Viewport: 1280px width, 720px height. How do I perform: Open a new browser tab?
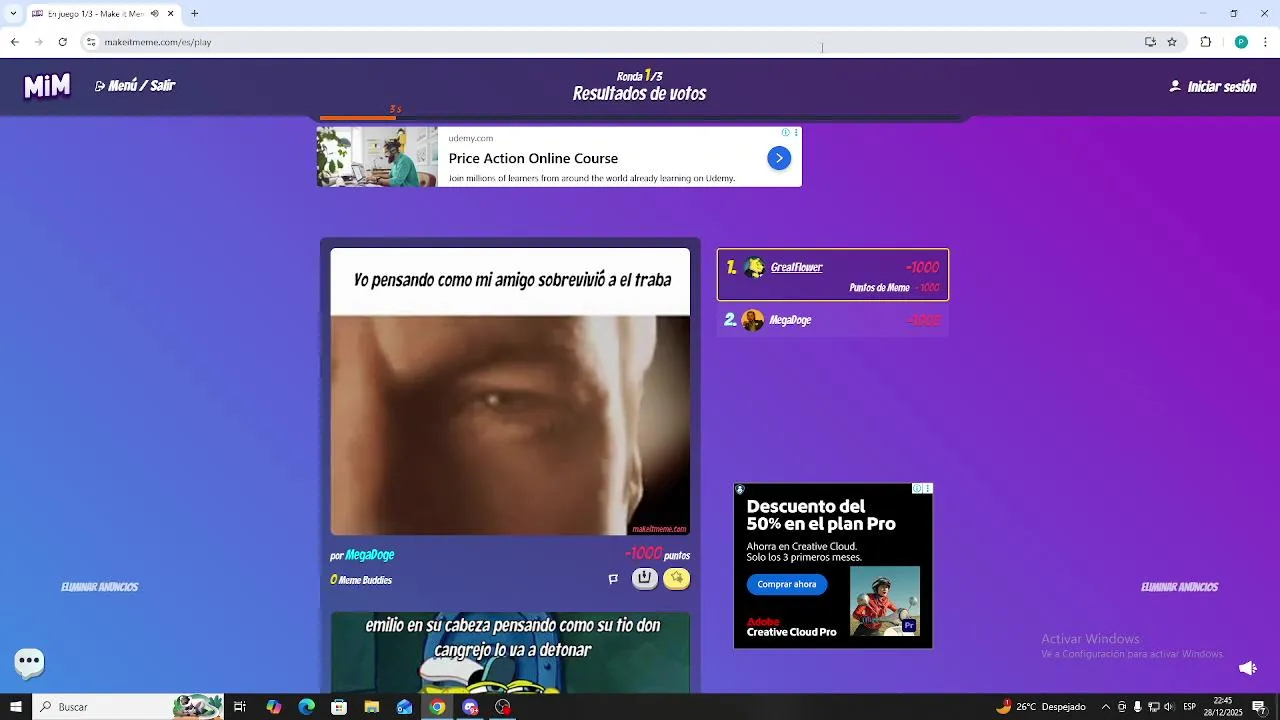[x=194, y=14]
